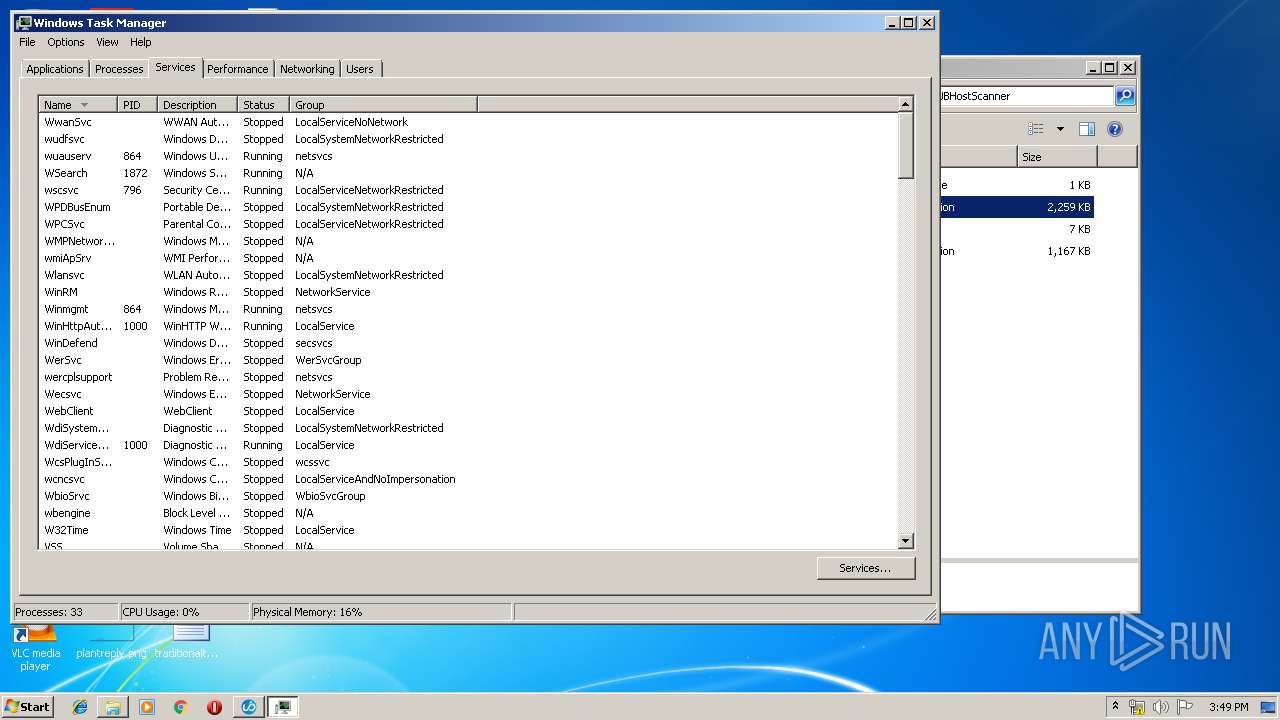Viewport: 1280px width, 720px height.
Task: Select the wercplsupport service row
Action: (x=468, y=377)
